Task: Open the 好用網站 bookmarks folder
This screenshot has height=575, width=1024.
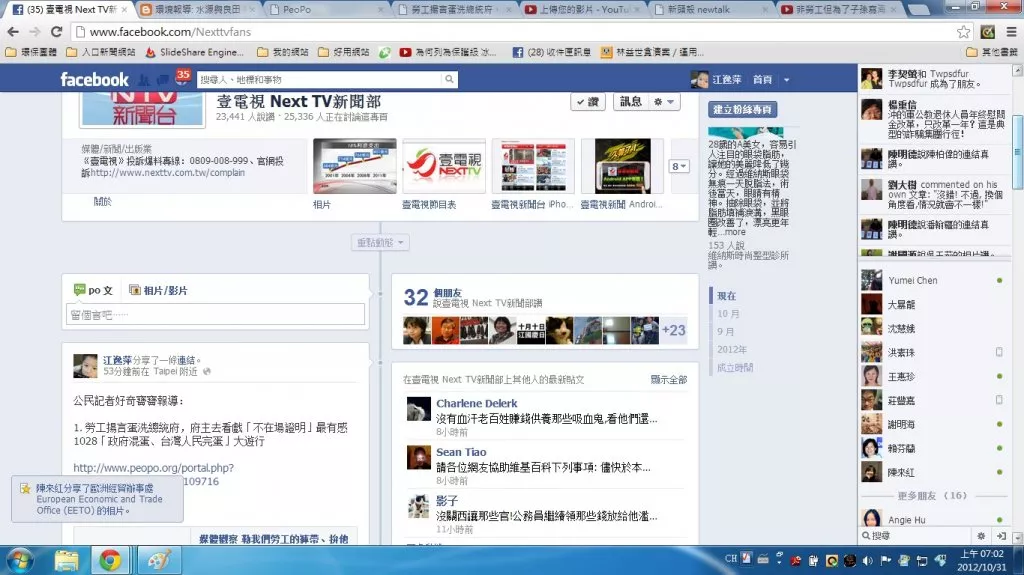Action: coord(344,52)
